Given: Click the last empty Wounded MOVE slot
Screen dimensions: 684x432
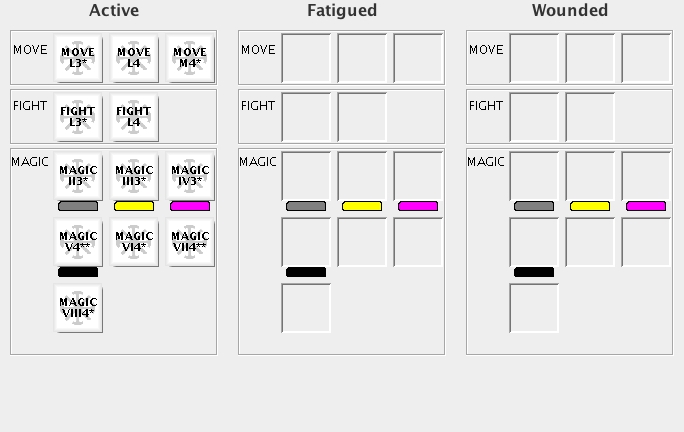Looking at the screenshot, I should pyautogui.click(x=646, y=58).
